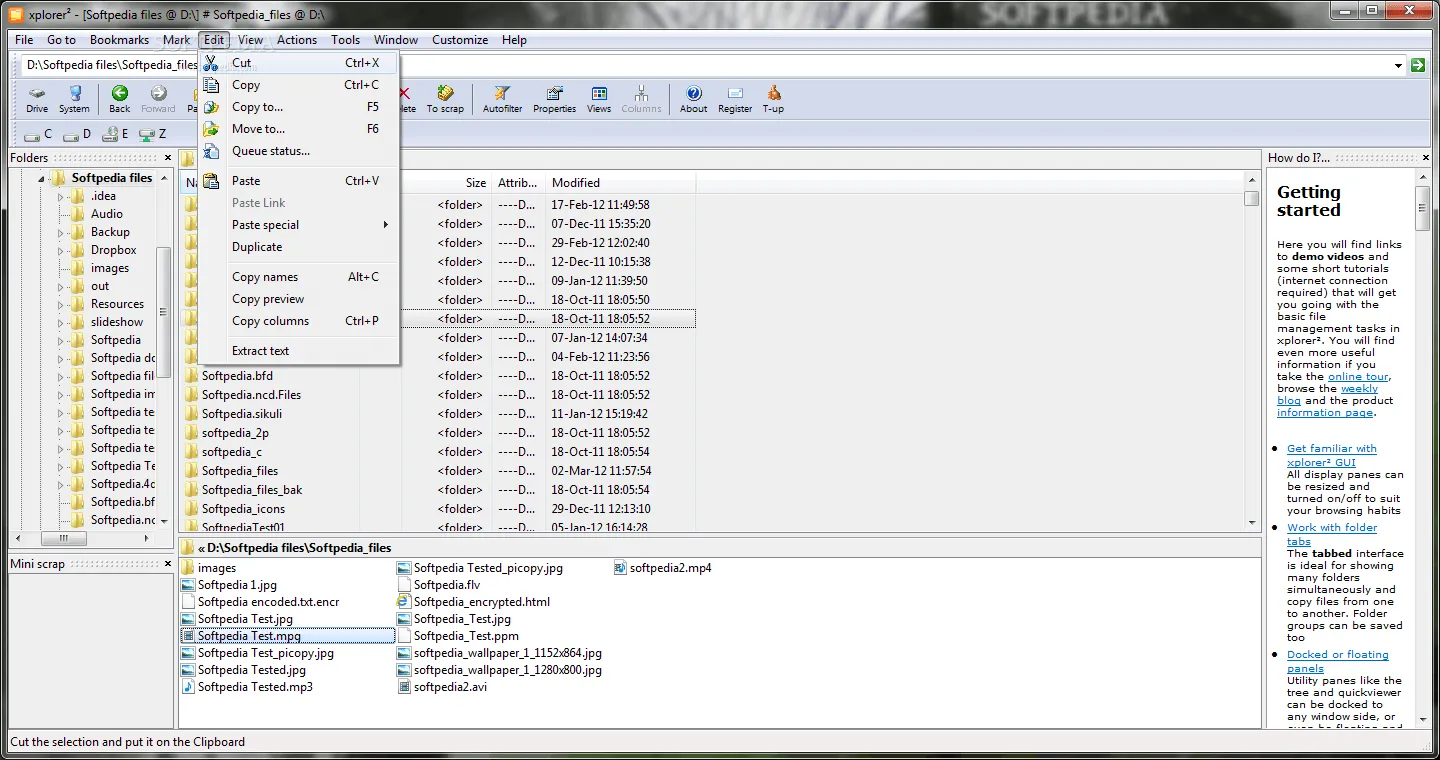Open the Tools menu
Screen dimensions: 1440x760
[345, 40]
